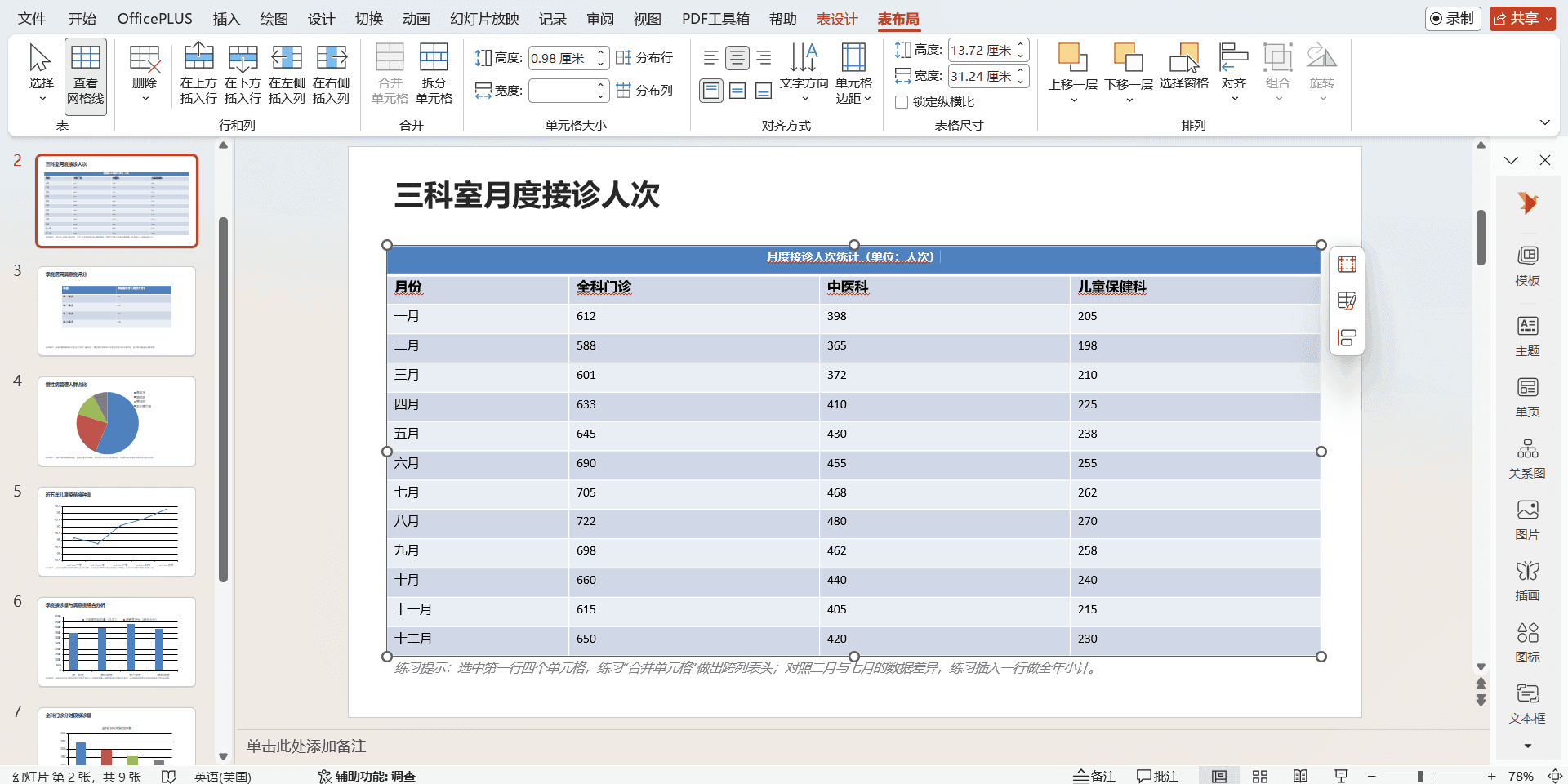Collapse the ribbon with the chevron

click(x=1545, y=122)
